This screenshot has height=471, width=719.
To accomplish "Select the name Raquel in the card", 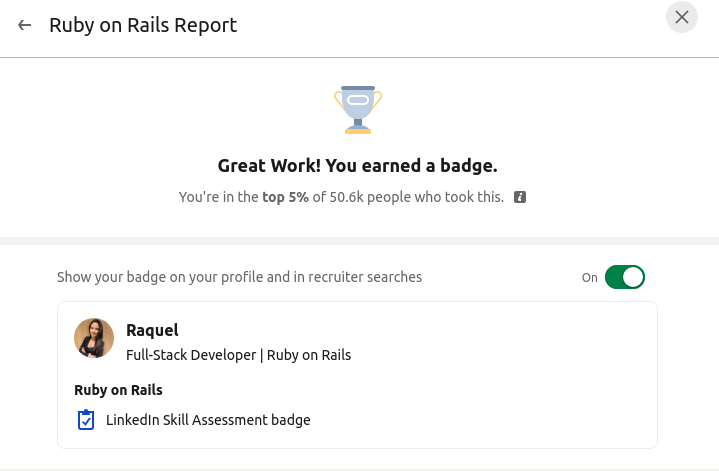I will click(x=152, y=330).
